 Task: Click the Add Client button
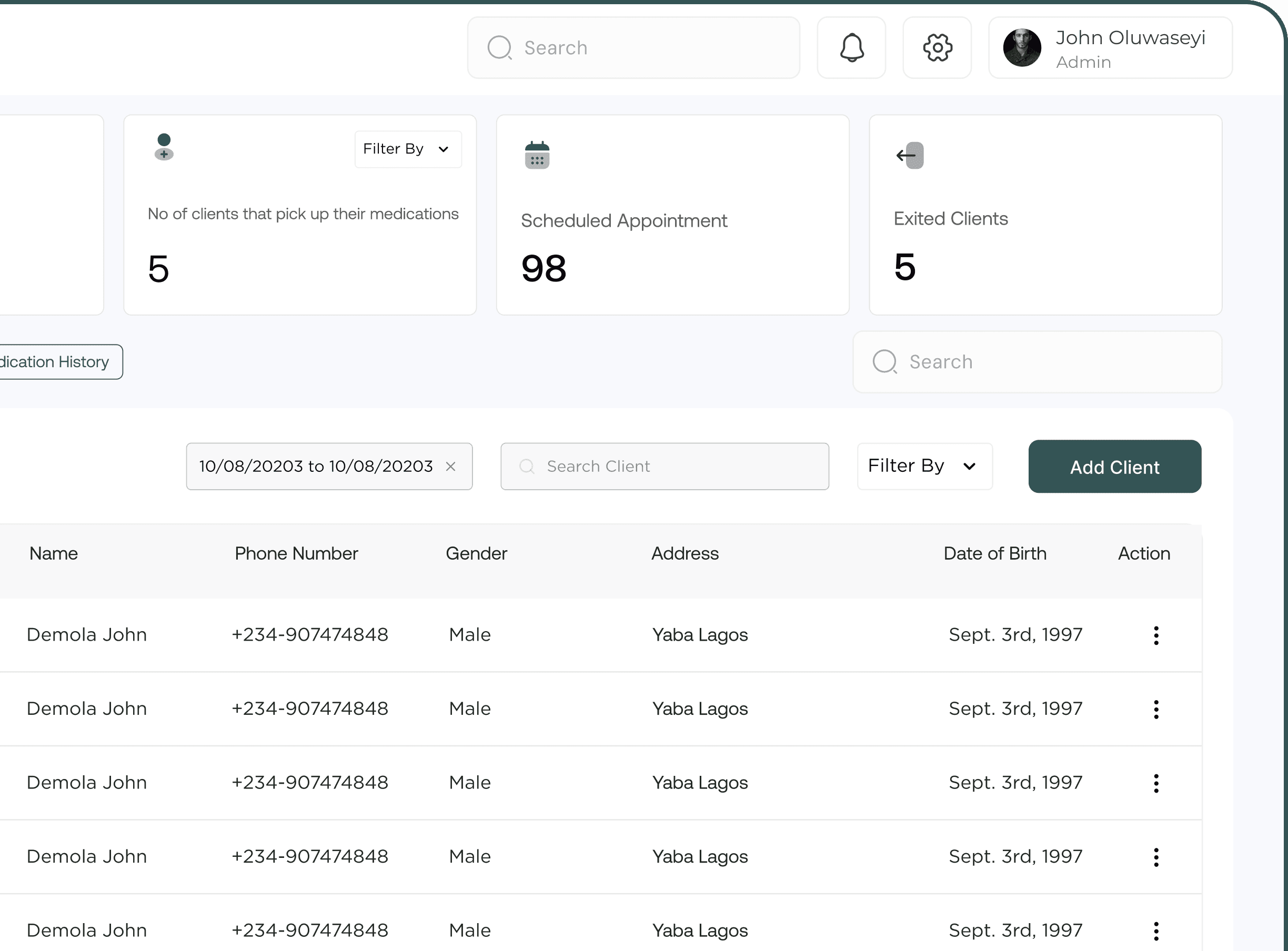(x=1114, y=466)
